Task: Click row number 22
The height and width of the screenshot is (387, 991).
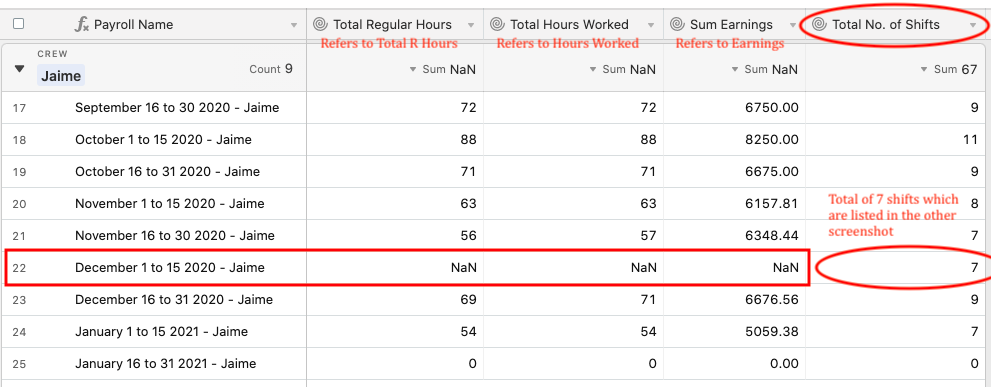Action: 19,268
